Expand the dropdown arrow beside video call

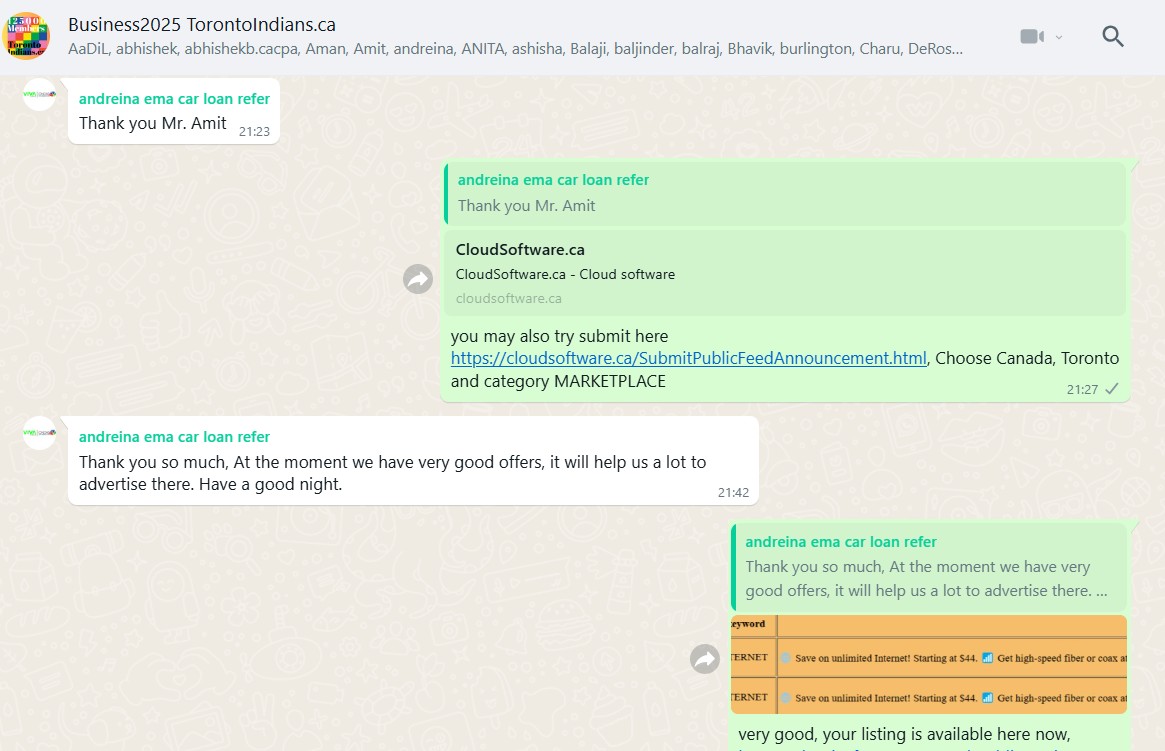click(1059, 37)
